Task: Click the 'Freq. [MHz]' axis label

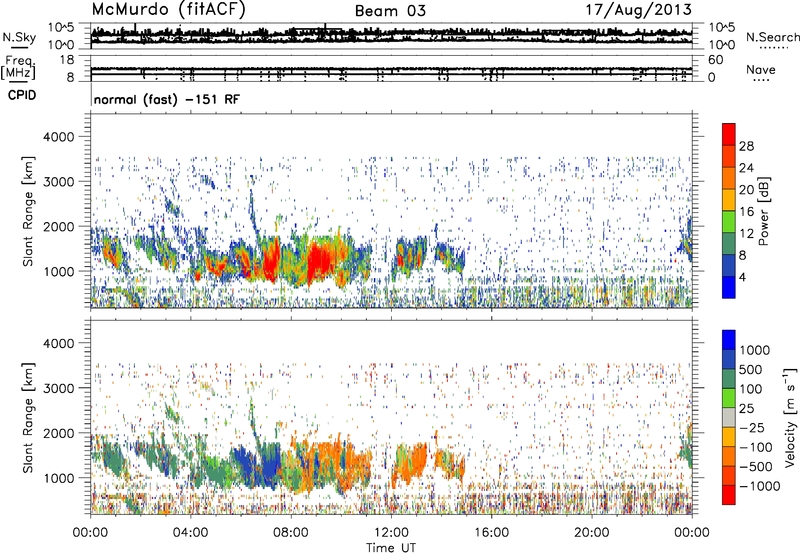Action: (x=19, y=67)
